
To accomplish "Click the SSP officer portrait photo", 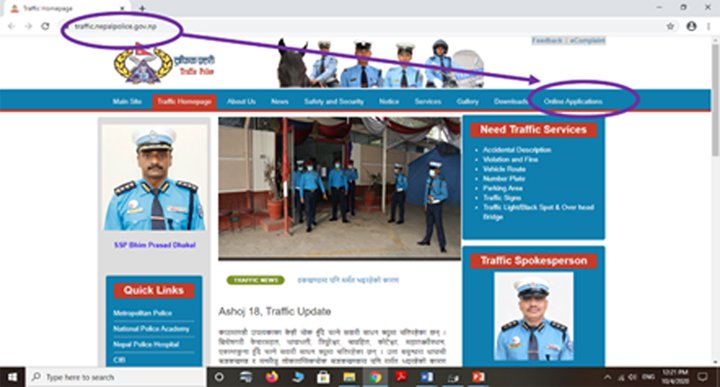I will [154, 178].
